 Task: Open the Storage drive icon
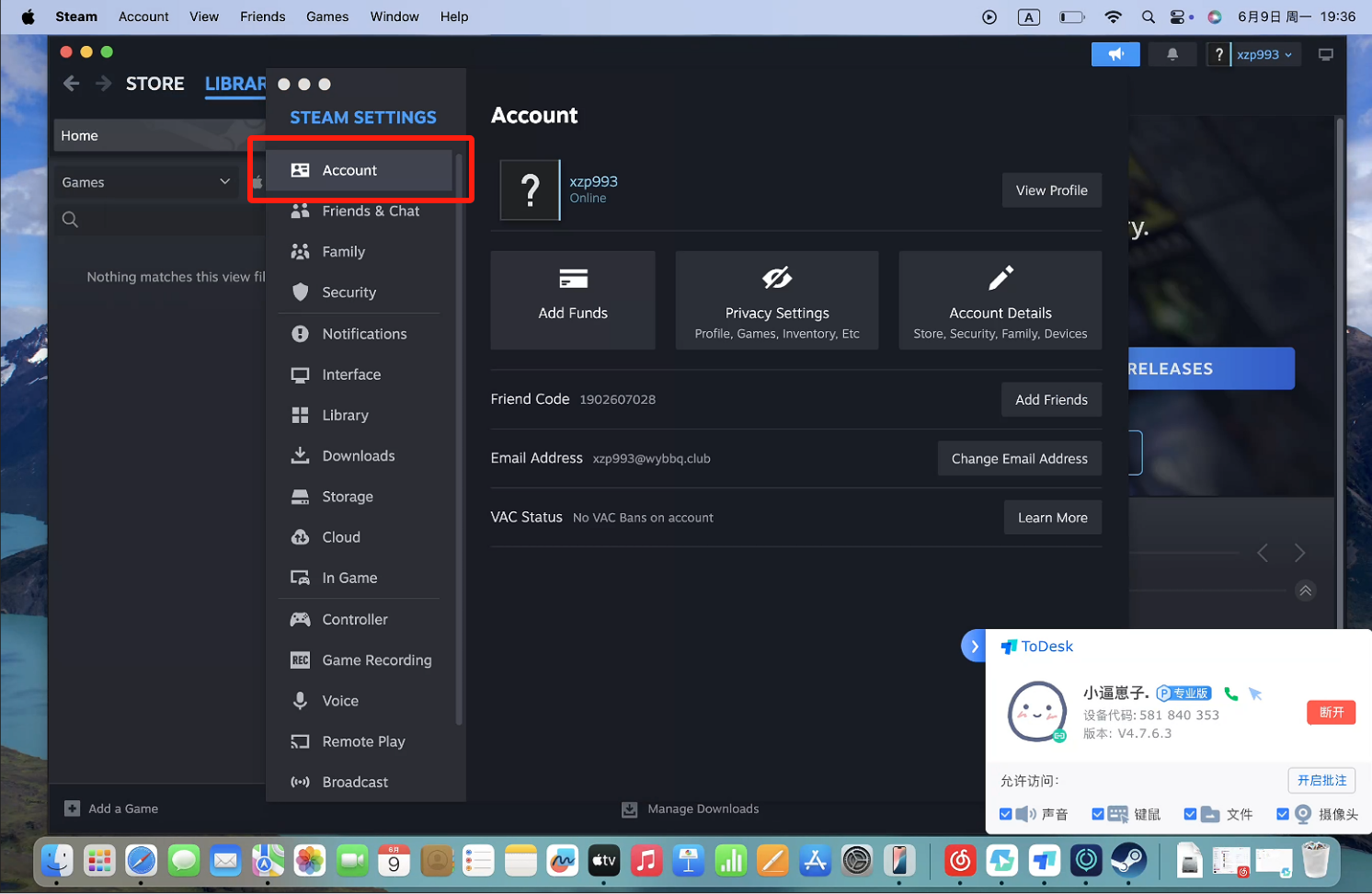(x=300, y=497)
